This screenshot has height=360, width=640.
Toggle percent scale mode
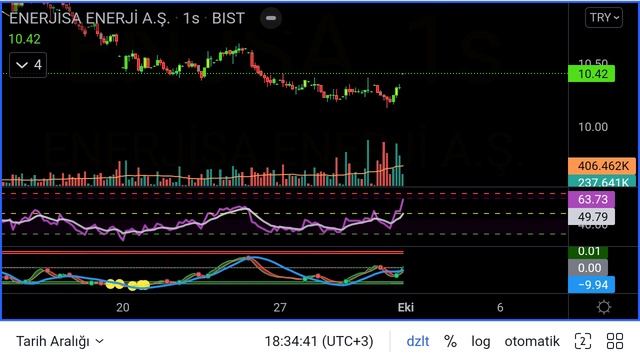click(450, 341)
